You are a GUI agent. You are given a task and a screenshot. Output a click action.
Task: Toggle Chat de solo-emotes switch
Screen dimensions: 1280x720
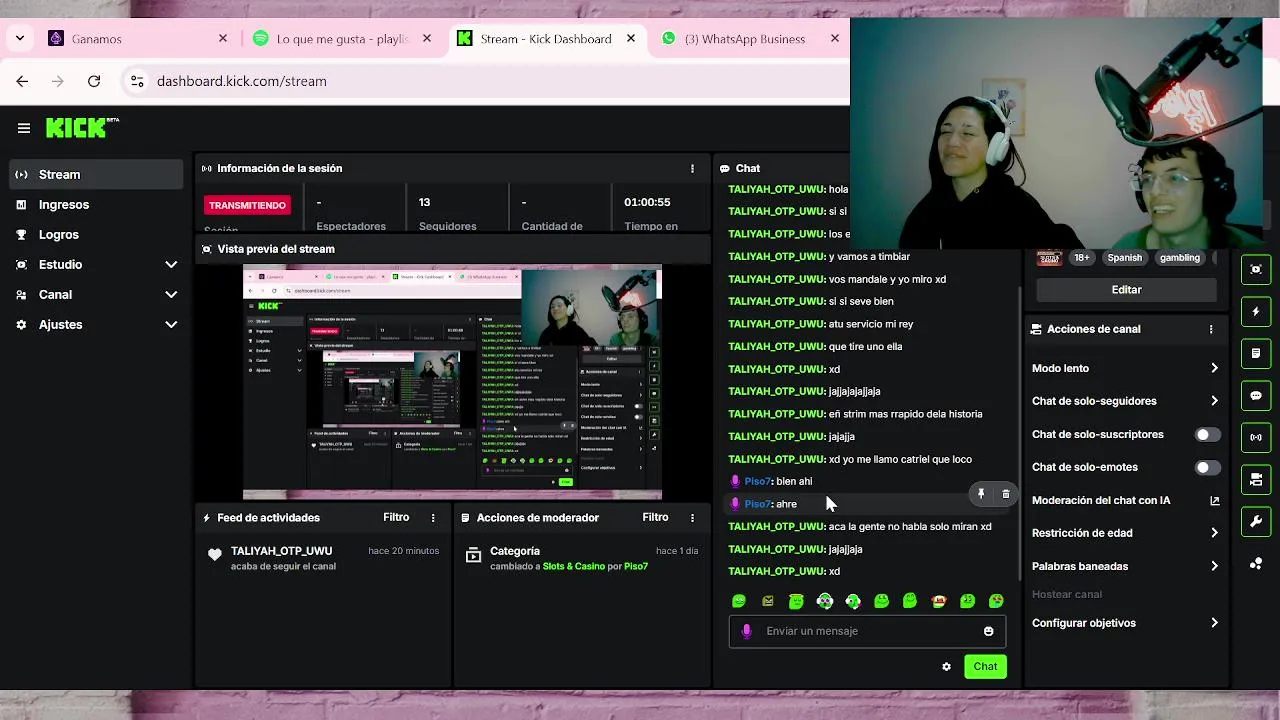click(x=1207, y=468)
